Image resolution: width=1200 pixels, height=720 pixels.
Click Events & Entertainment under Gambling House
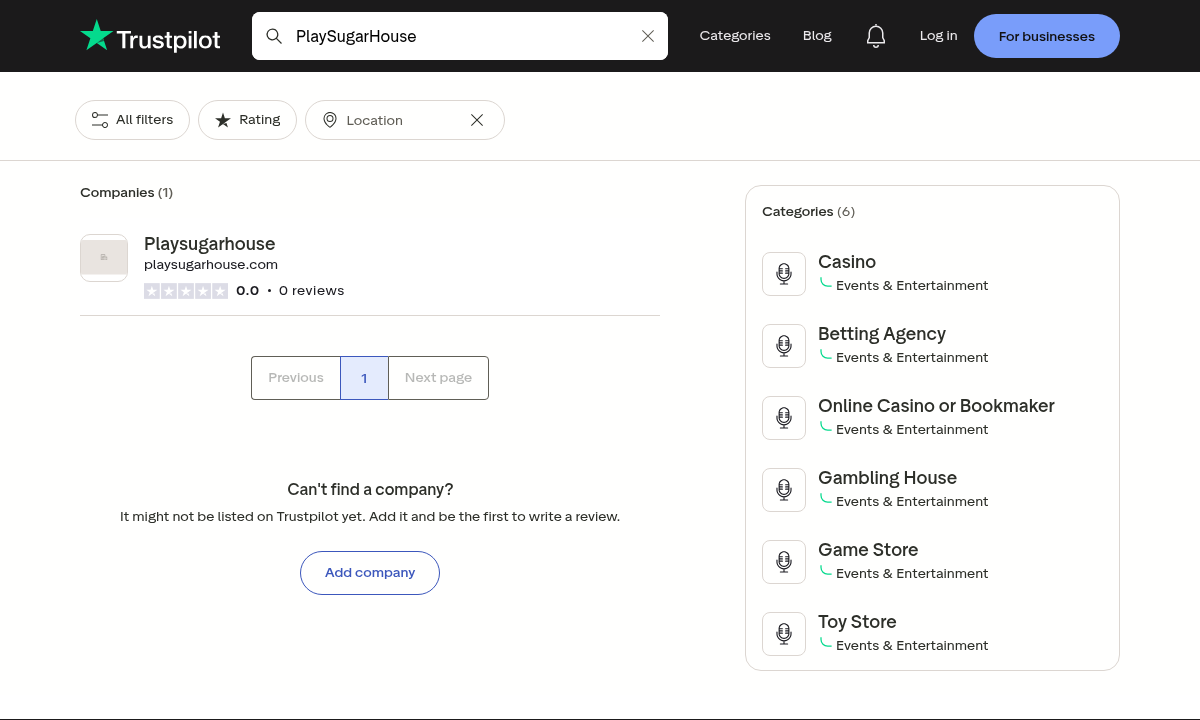tap(912, 502)
